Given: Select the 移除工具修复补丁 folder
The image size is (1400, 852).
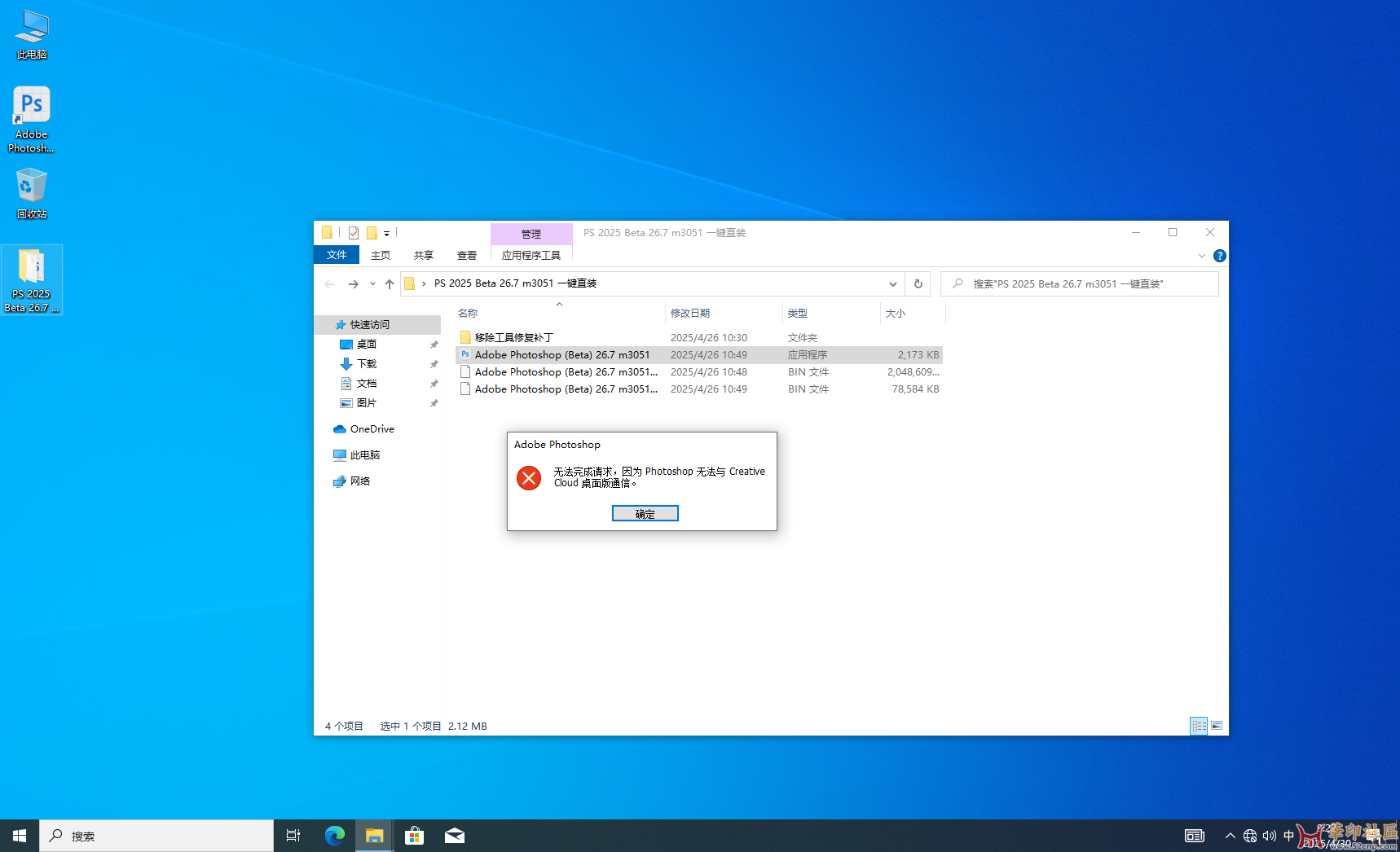Looking at the screenshot, I should (x=699, y=337).
